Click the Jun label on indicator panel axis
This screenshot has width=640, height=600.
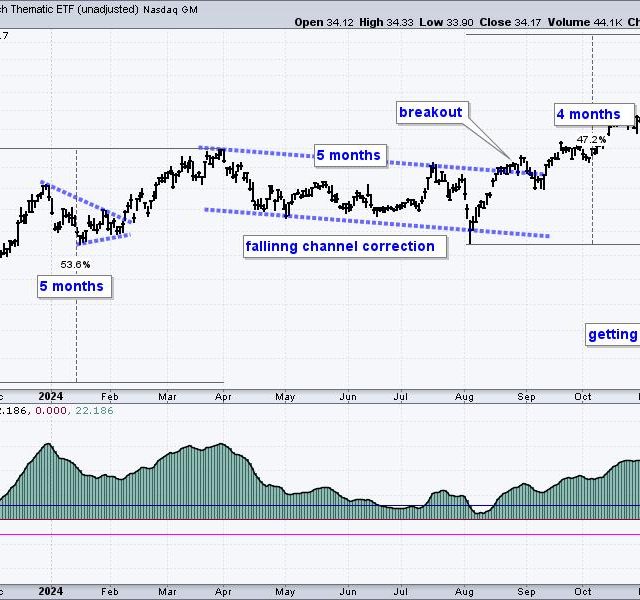(x=347, y=589)
